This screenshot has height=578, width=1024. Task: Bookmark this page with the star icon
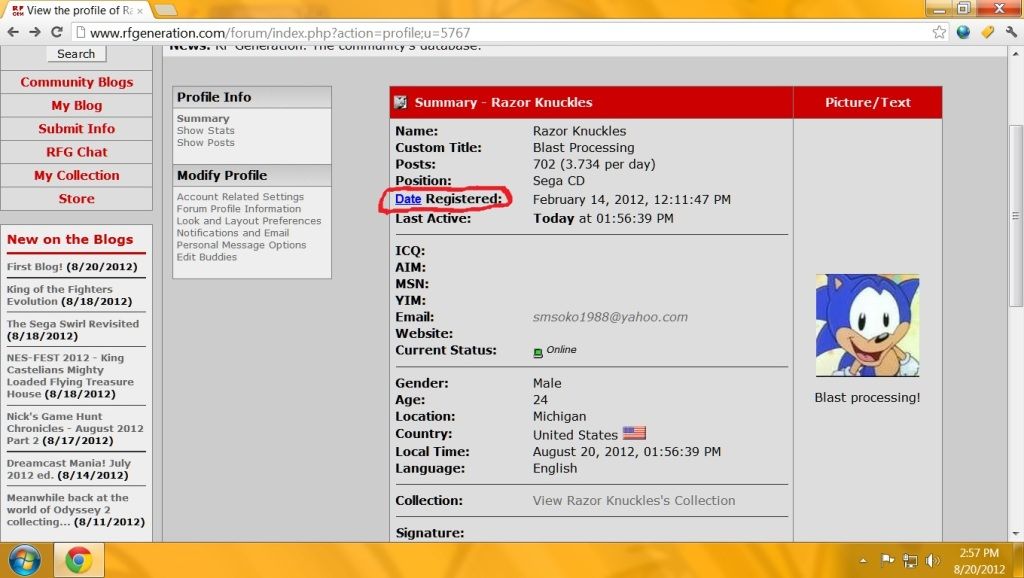[x=939, y=32]
